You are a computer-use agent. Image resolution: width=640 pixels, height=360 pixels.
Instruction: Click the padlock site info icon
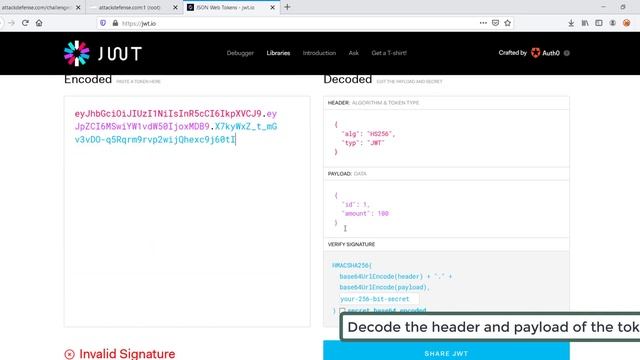click(x=115, y=23)
